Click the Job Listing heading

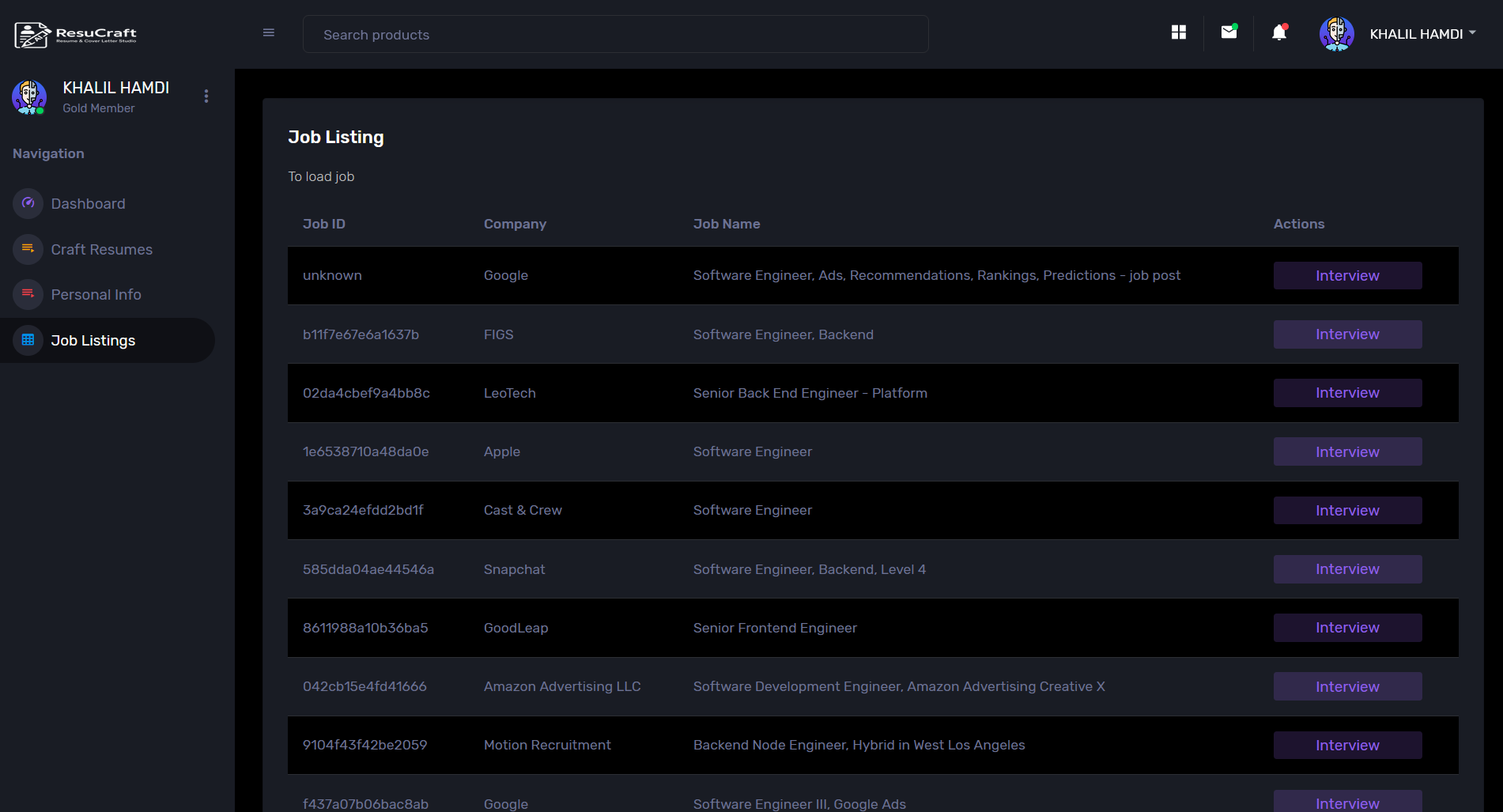(335, 138)
